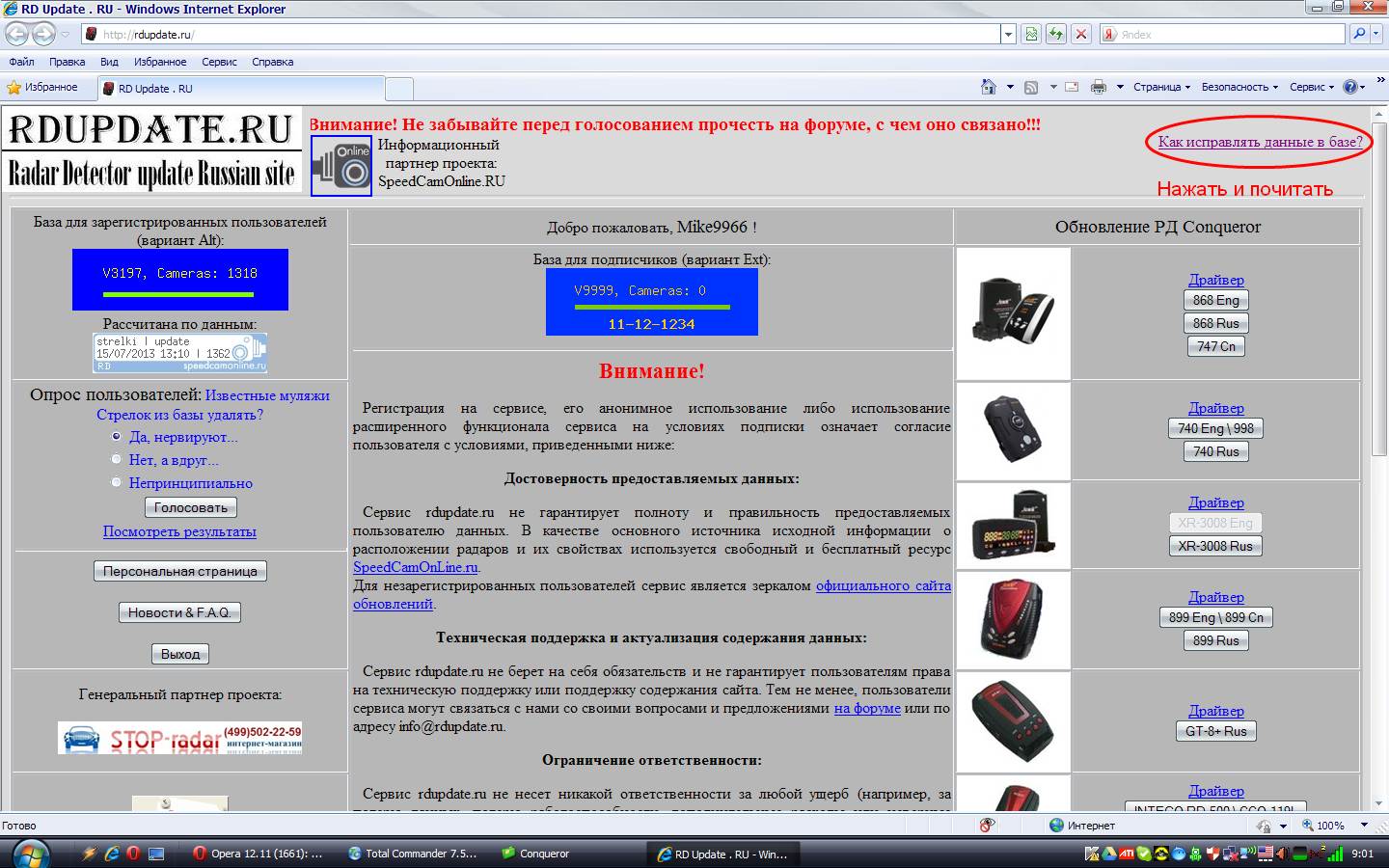Image resolution: width=1389 pixels, height=868 pixels.
Task: Open the Избранное menu in the menu bar
Action: pos(160,62)
